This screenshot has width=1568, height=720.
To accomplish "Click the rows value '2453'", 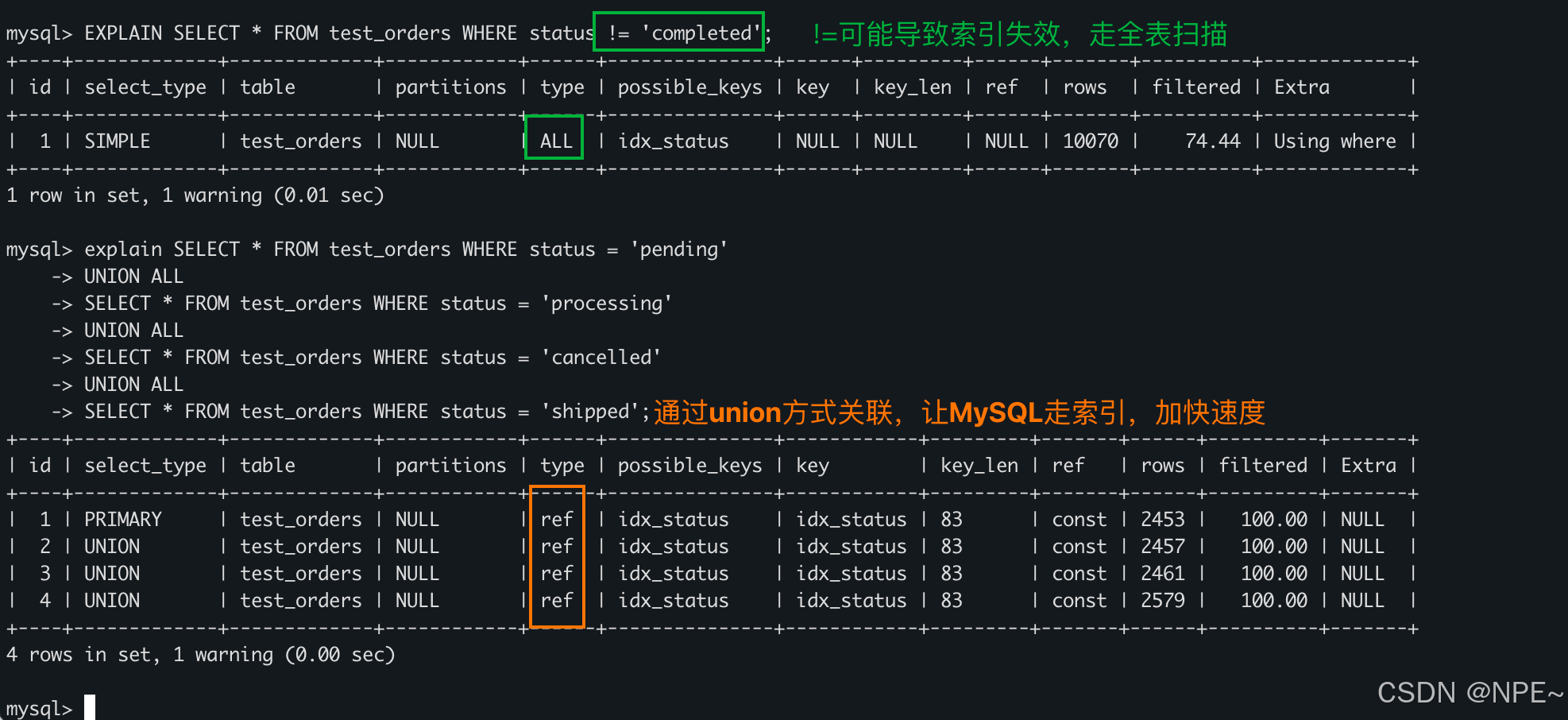I will coord(1163,520).
